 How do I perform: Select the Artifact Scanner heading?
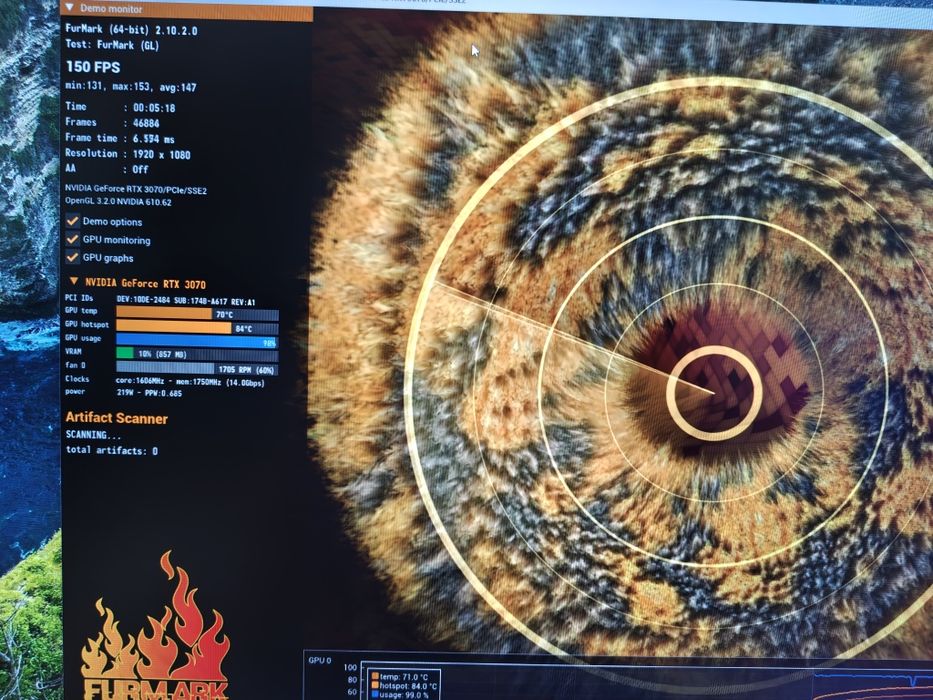pos(117,418)
